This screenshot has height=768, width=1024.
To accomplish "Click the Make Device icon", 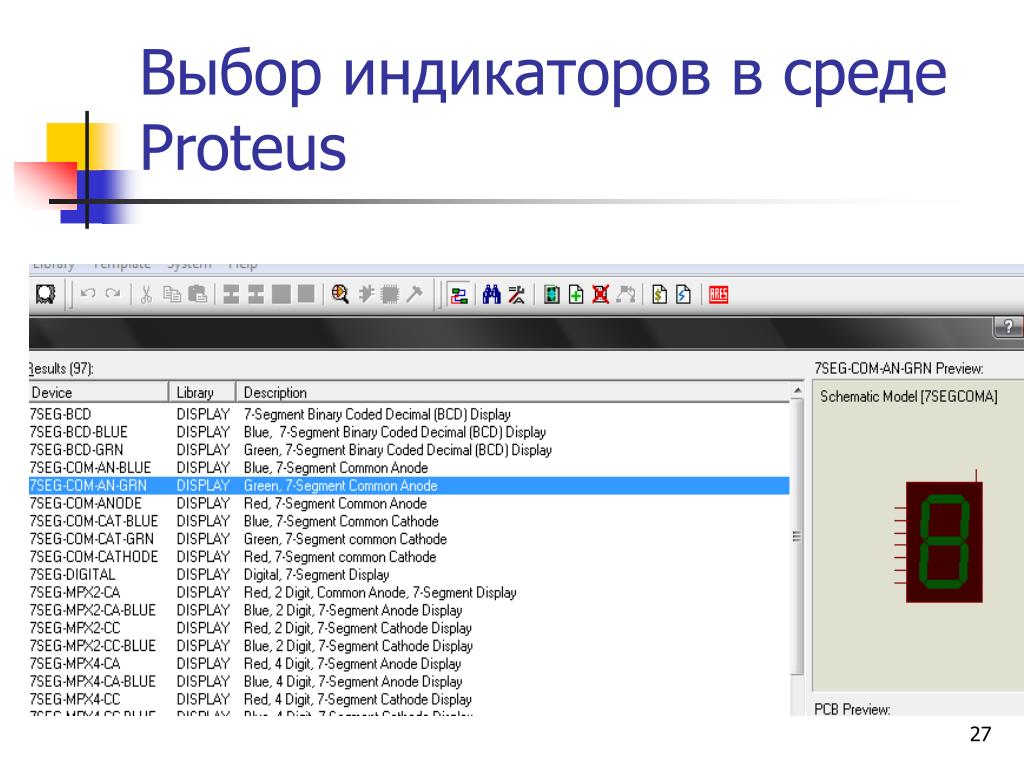I will pyautogui.click(x=366, y=295).
